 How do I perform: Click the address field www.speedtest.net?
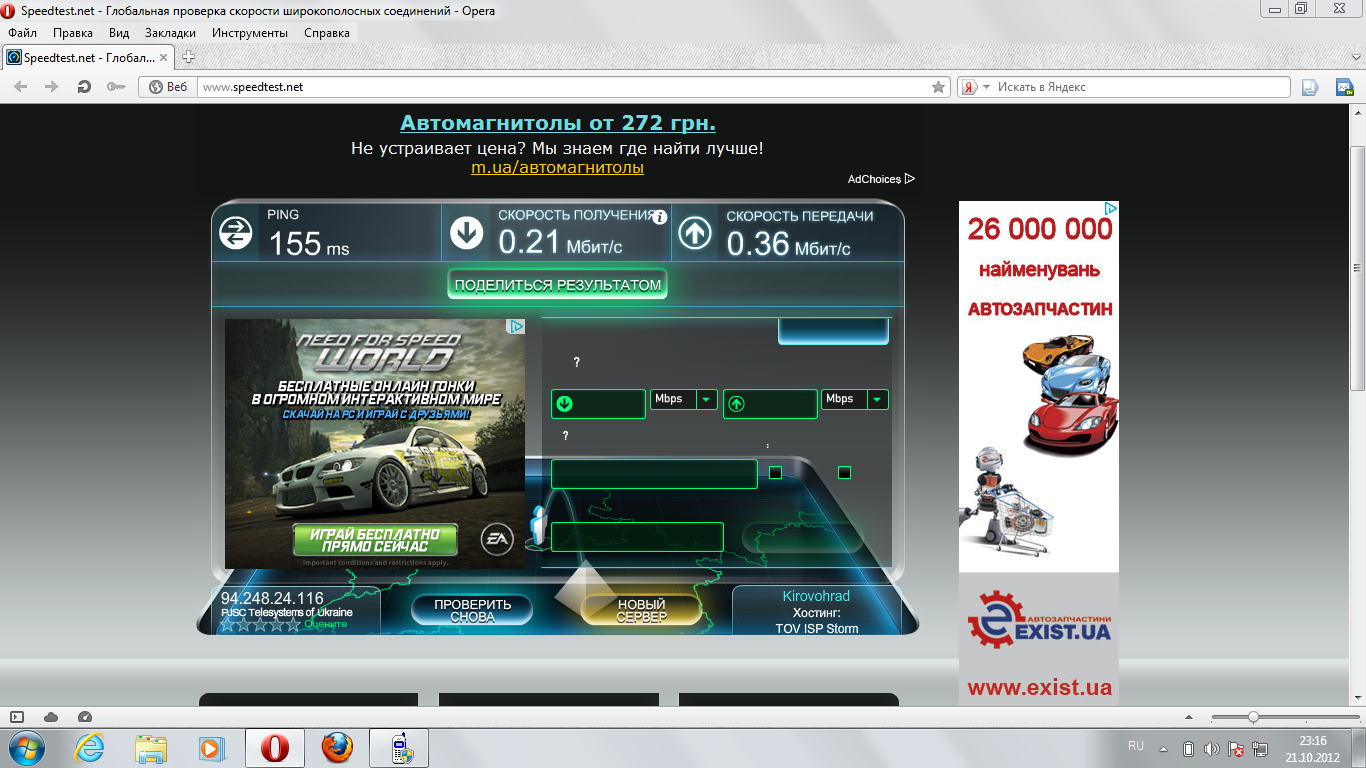564,87
